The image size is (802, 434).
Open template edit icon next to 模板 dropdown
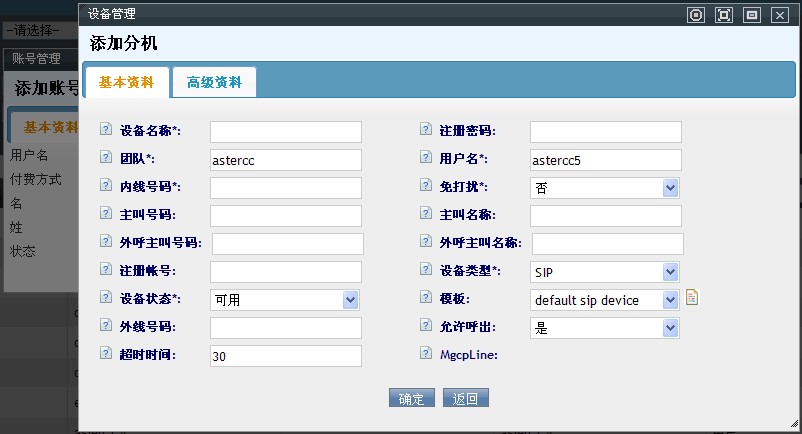click(691, 297)
